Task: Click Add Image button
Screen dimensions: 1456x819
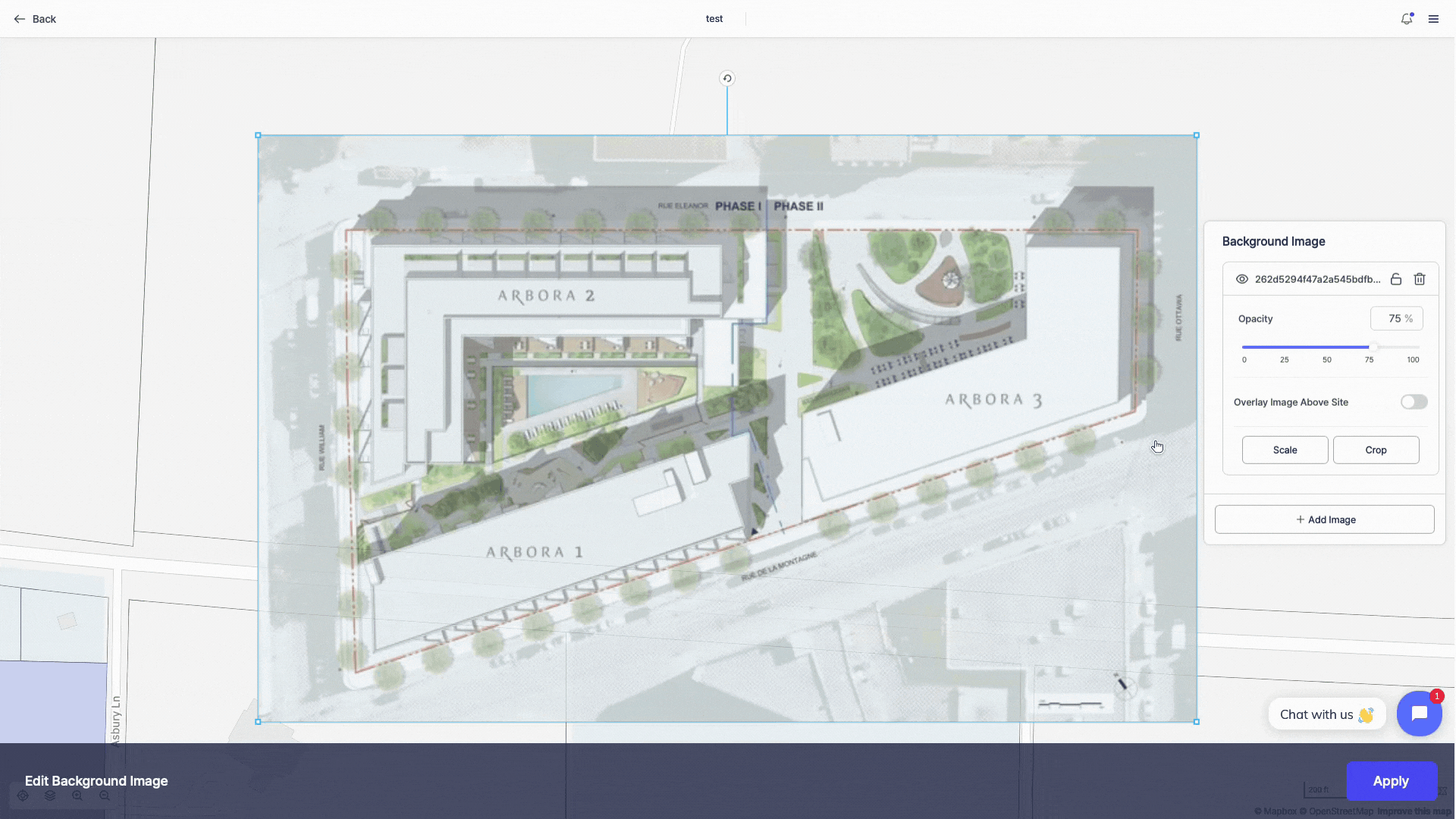Action: 1325,519
